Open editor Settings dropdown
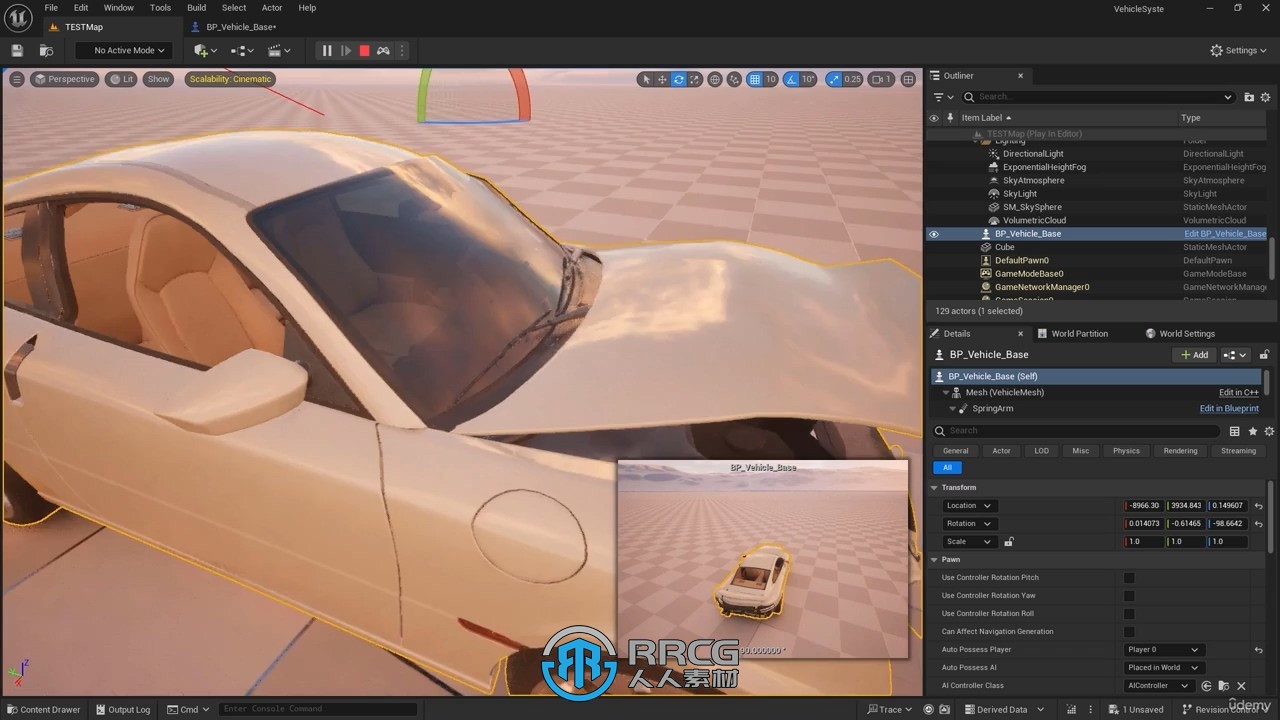This screenshot has width=1280, height=720. coord(1239,50)
